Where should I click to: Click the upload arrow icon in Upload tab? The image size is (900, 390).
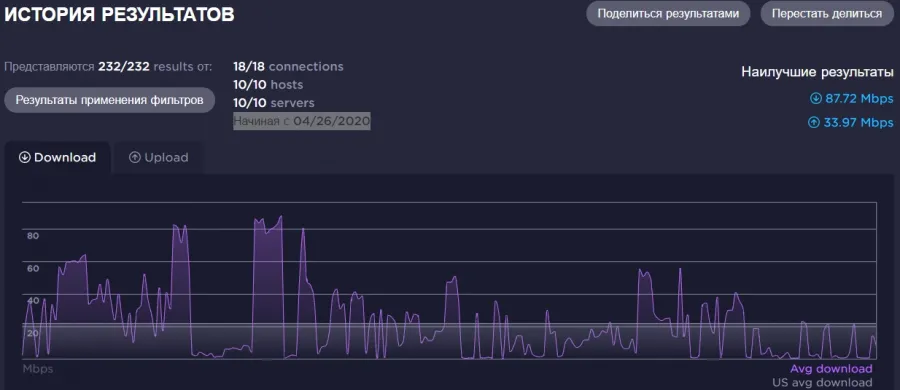(x=135, y=157)
